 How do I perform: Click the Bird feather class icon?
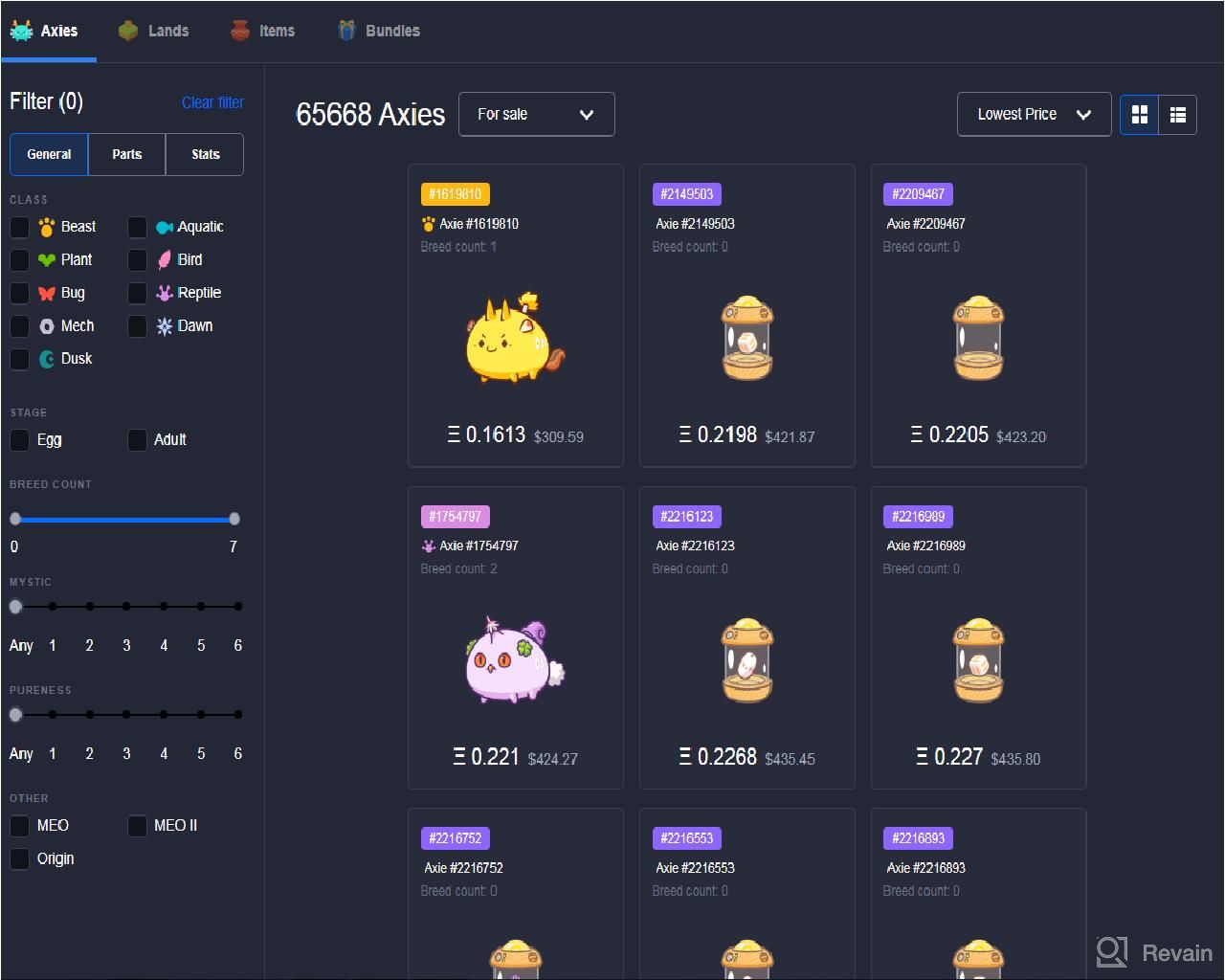point(165,259)
